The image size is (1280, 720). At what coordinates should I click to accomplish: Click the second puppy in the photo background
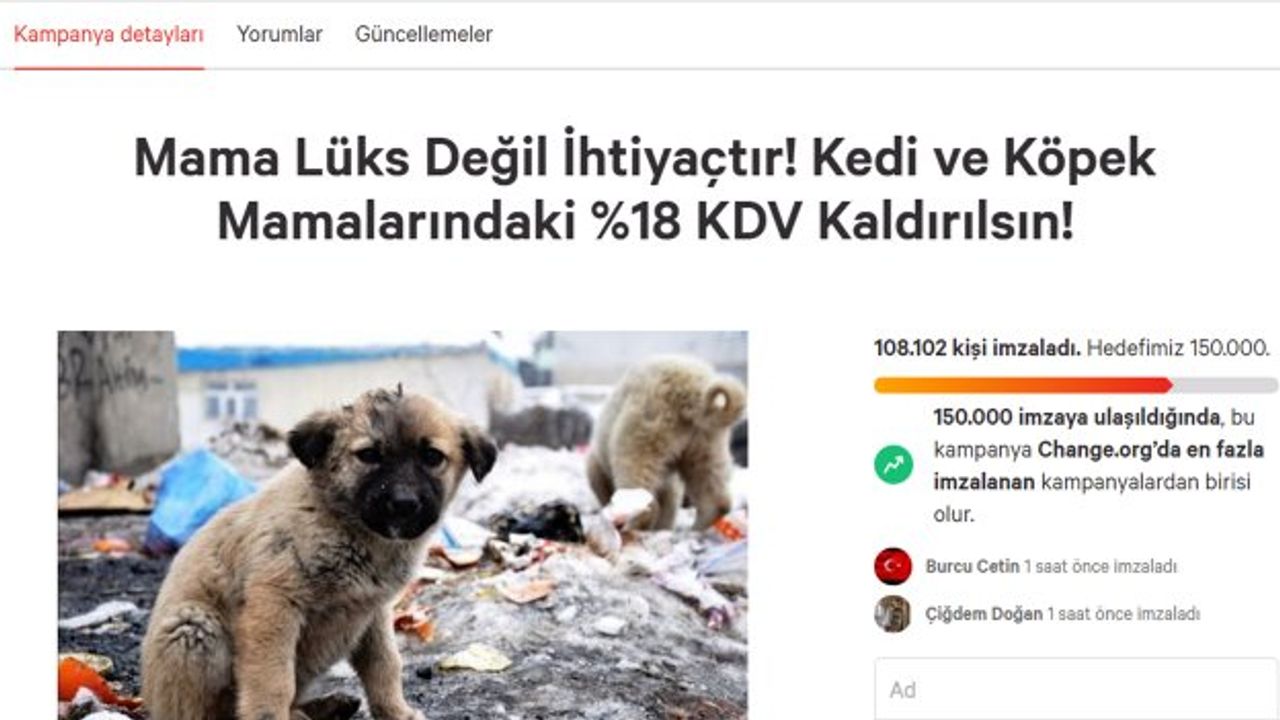(x=667, y=440)
